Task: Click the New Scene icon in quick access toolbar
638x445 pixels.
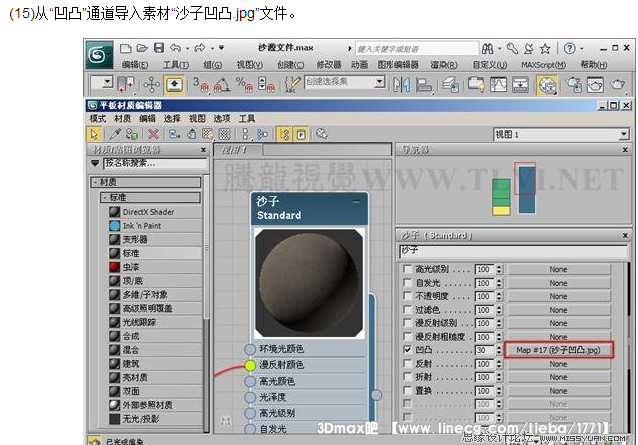Action: [126, 49]
